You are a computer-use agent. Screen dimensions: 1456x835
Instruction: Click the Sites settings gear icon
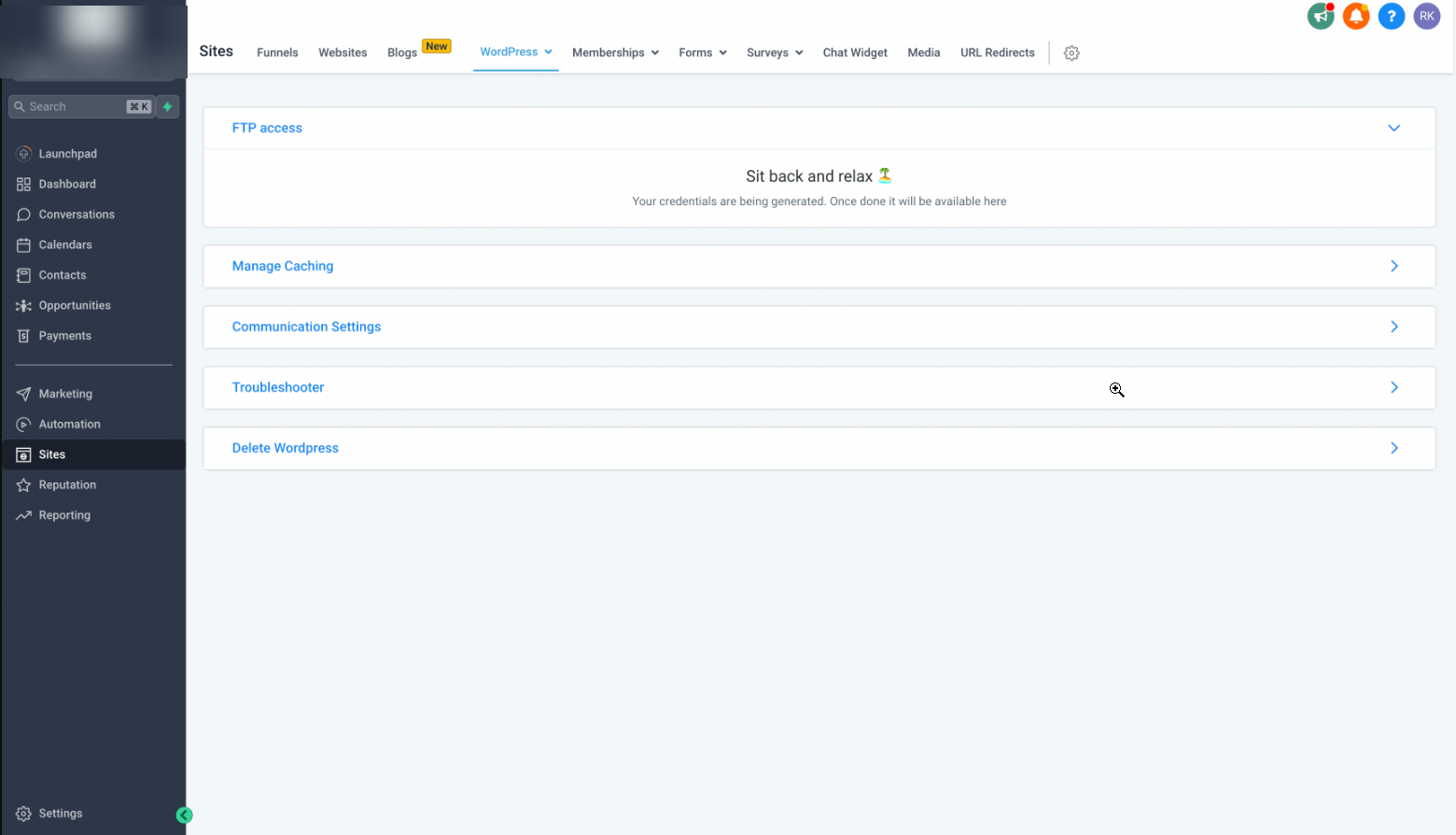point(1071,53)
